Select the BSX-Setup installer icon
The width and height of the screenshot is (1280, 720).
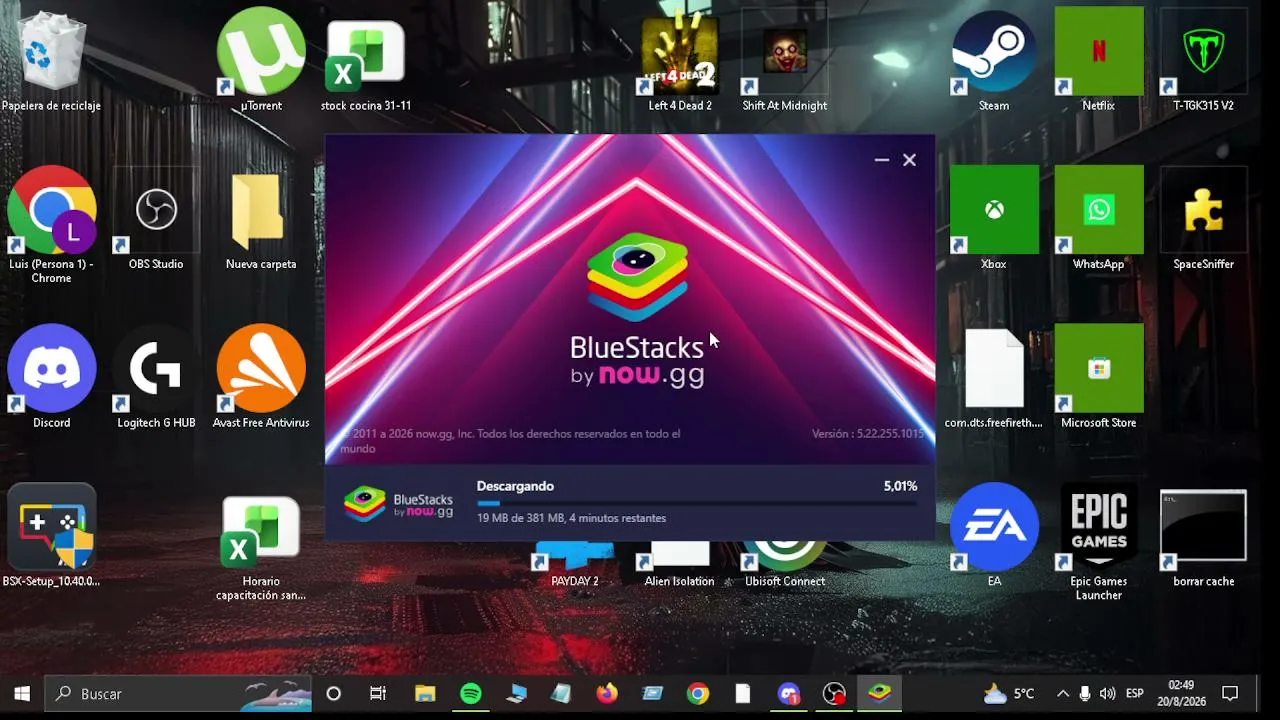[x=51, y=536]
